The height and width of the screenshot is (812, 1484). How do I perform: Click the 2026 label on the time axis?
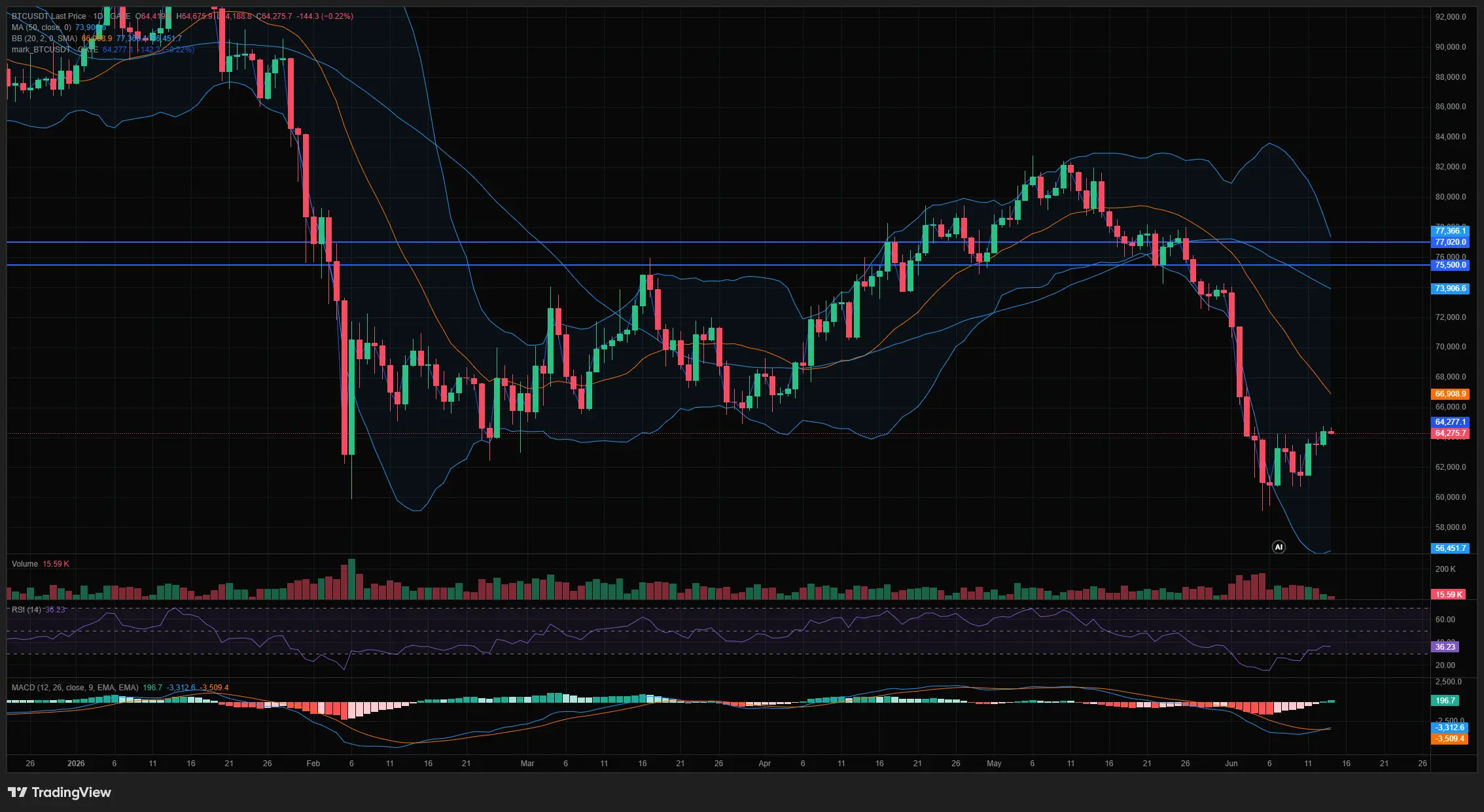tap(76, 764)
